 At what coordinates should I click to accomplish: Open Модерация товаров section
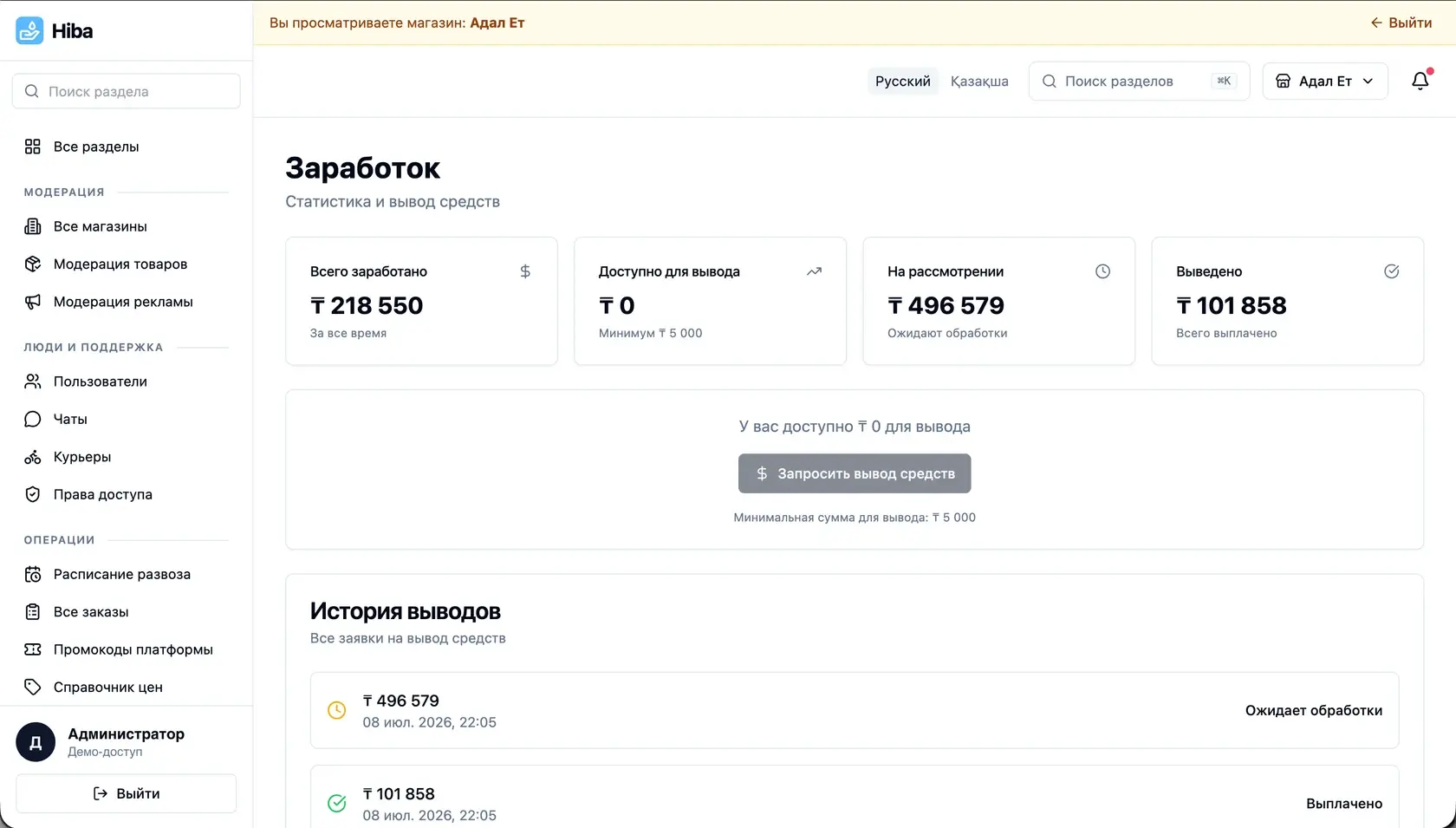tap(126, 264)
